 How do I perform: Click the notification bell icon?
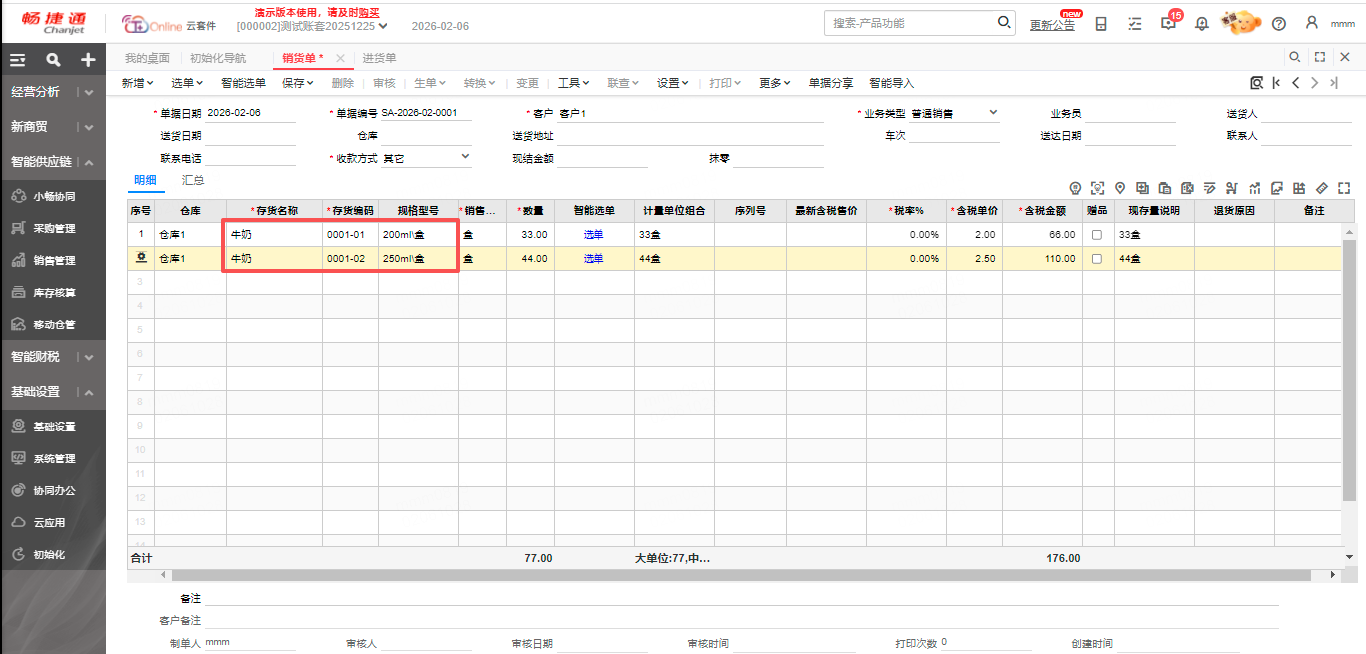pyautogui.click(x=1201, y=24)
